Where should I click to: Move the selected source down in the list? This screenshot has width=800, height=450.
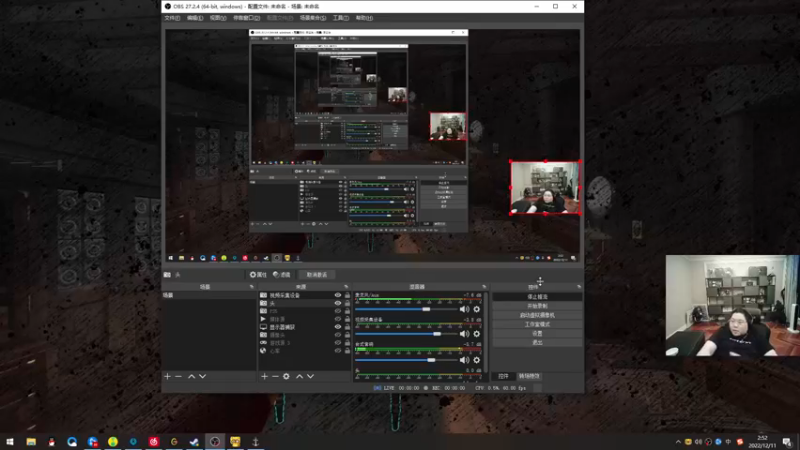(x=310, y=377)
